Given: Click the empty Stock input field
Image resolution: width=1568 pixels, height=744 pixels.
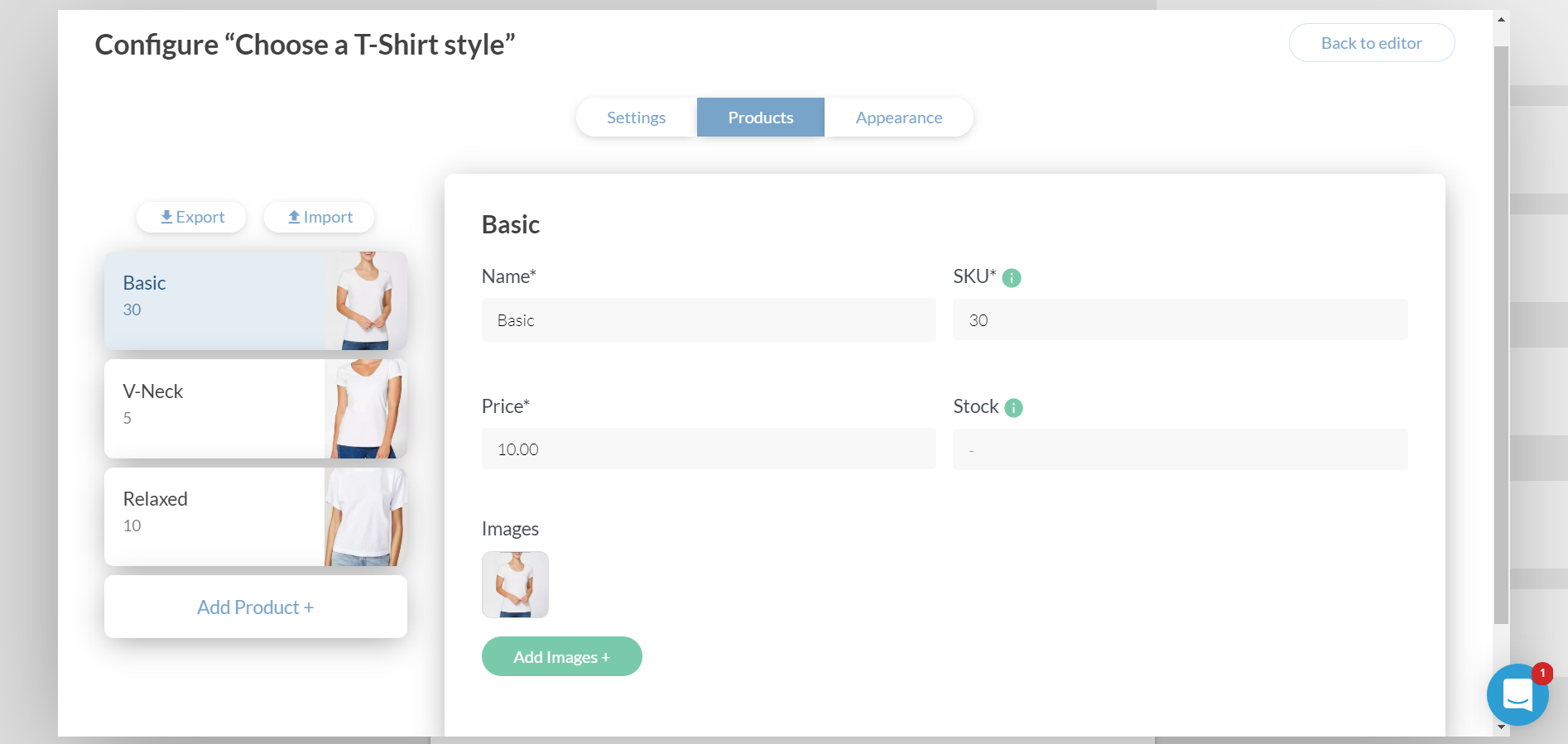Looking at the screenshot, I should pos(1179,449).
